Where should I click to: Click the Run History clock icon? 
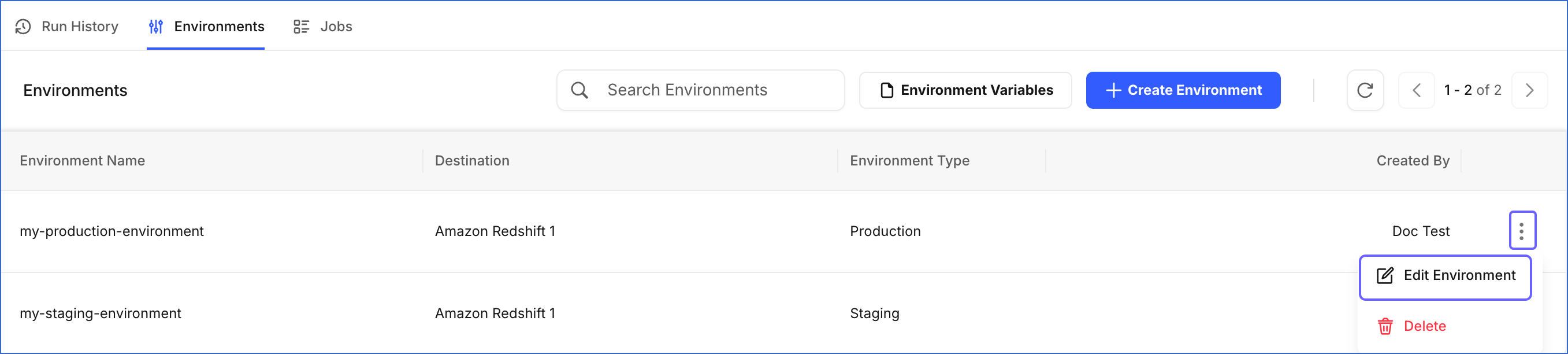tap(23, 26)
